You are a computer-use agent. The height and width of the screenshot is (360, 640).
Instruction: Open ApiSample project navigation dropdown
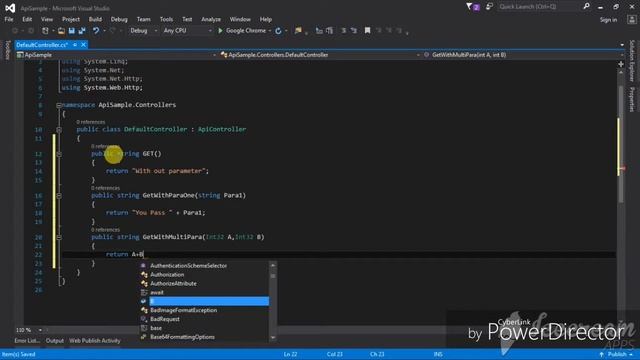pos(117,55)
